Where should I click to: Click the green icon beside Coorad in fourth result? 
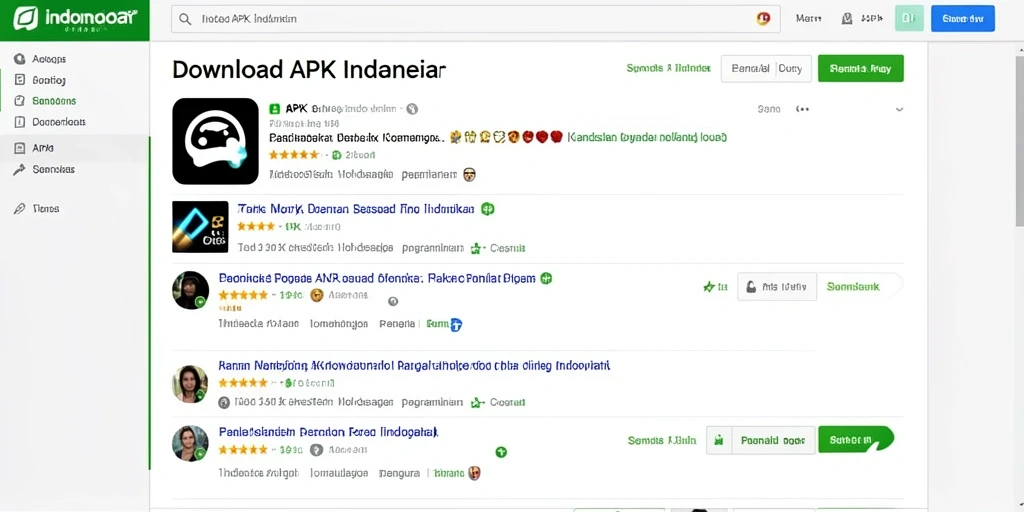point(477,402)
